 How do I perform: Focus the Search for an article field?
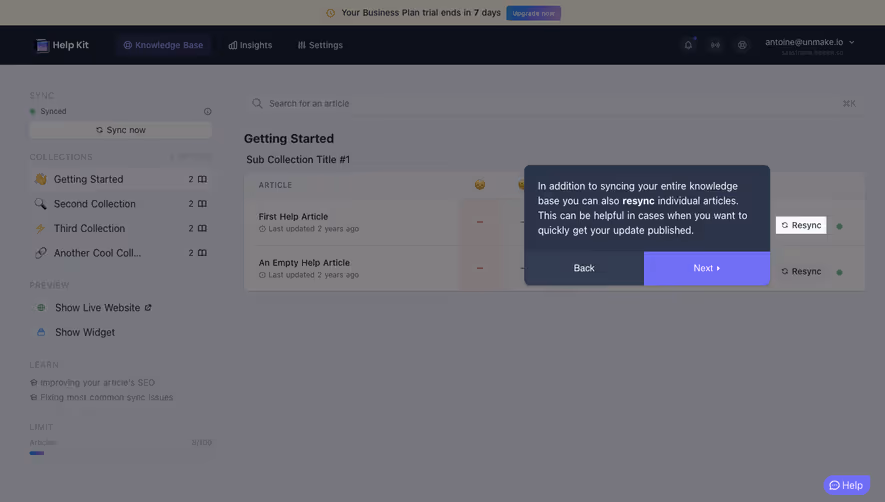coord(554,103)
